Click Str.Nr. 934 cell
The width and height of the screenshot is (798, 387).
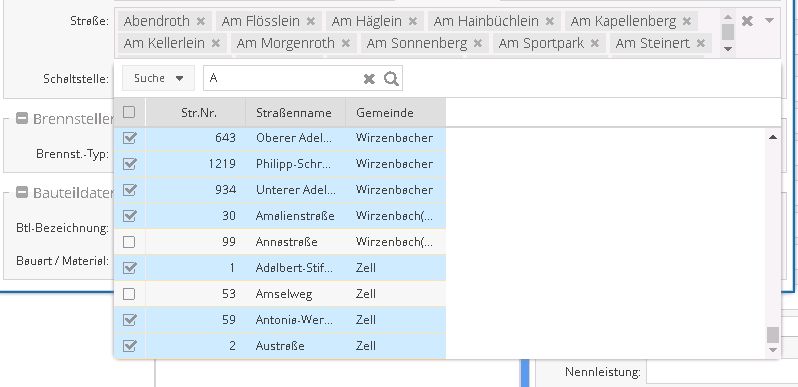[196, 190]
